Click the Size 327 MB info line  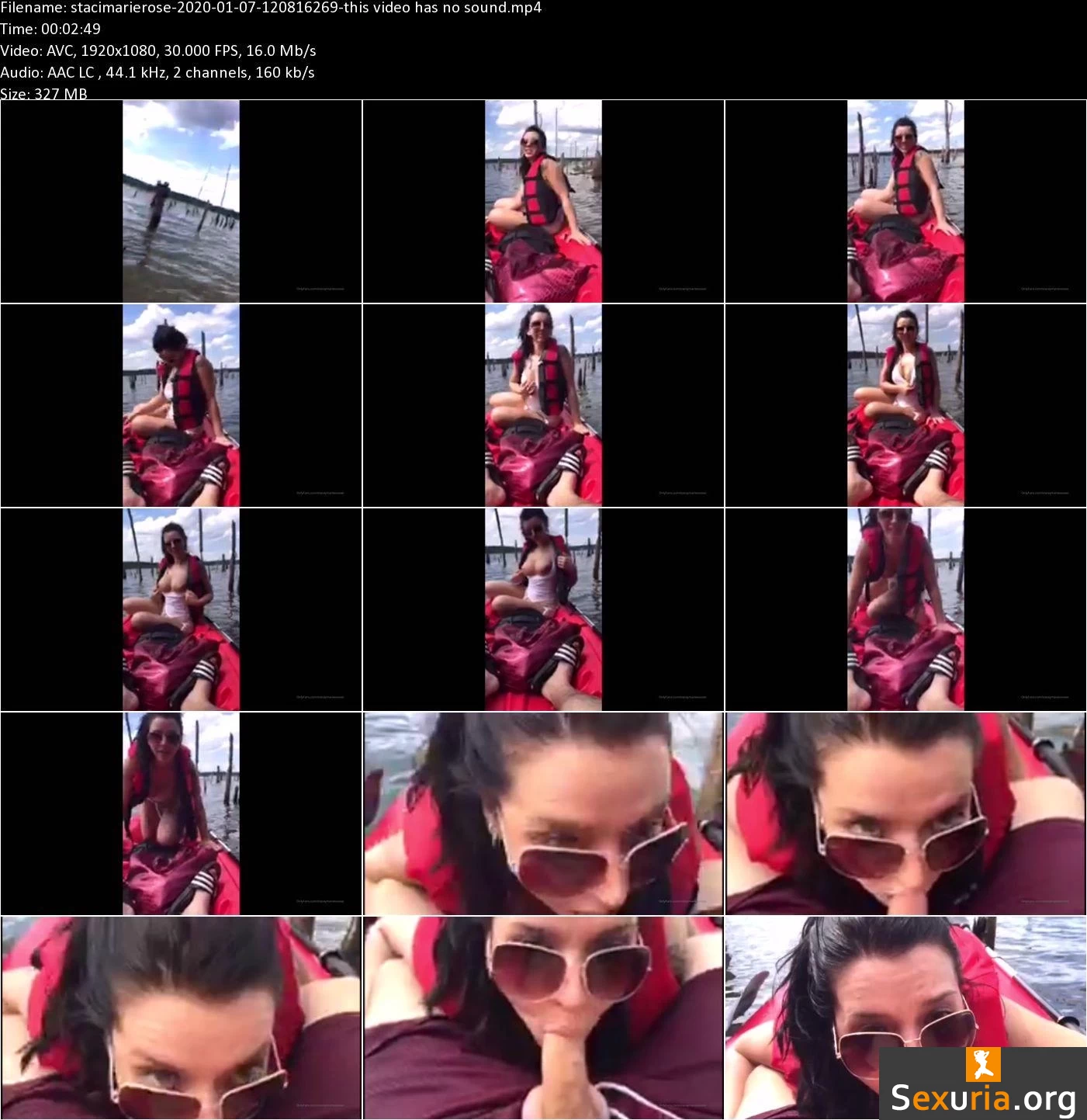tap(44, 93)
